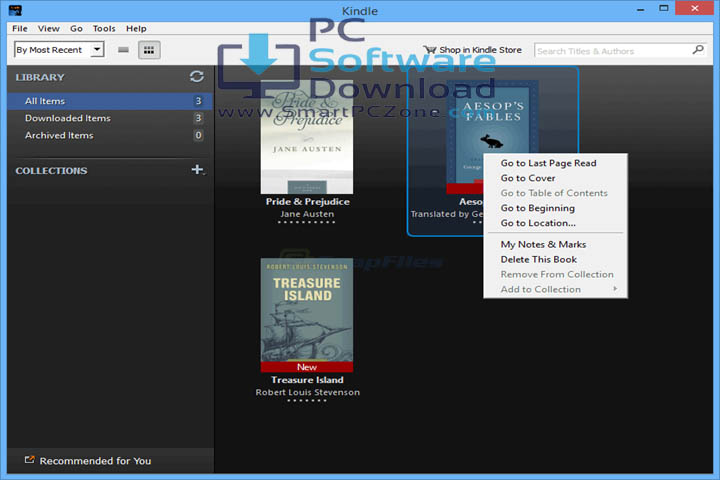Open the By Most Recent sort dropdown

59,50
